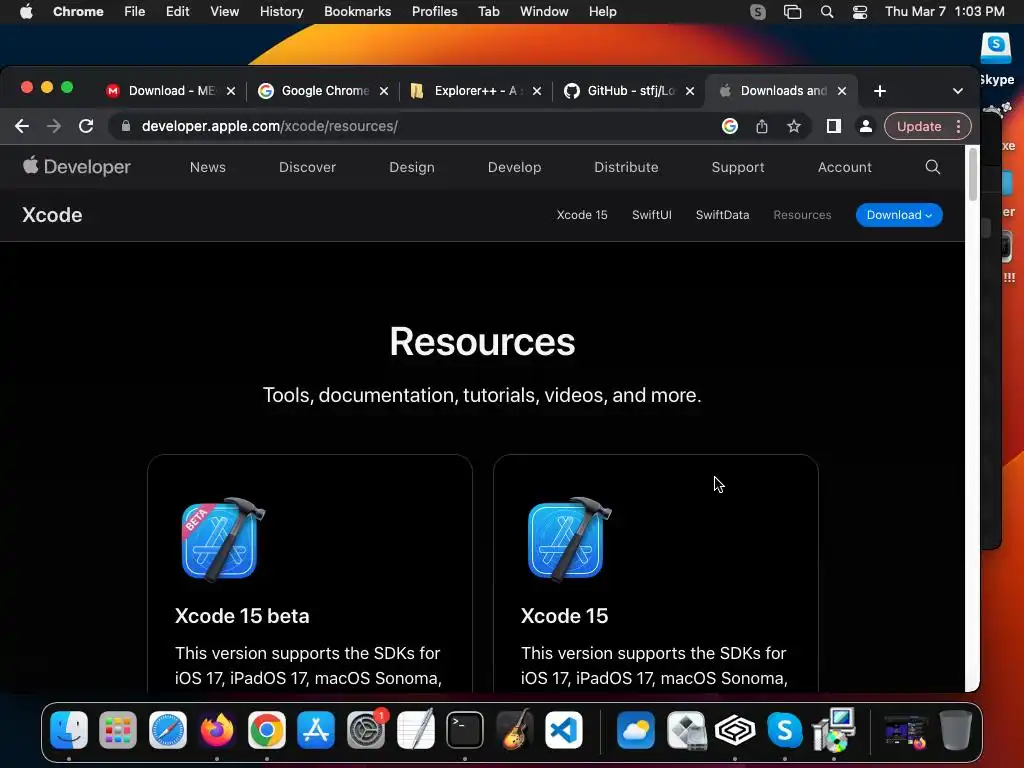Open the Distribute section
This screenshot has width=1024, height=768.
(626, 167)
